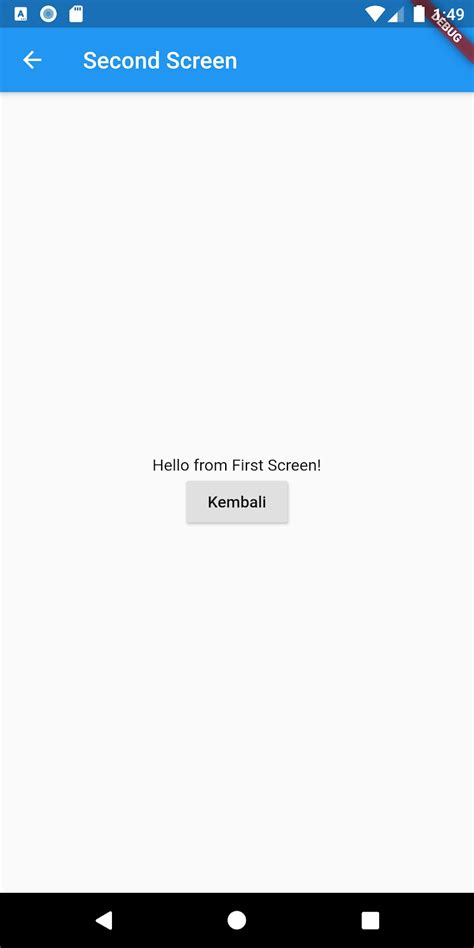Screen dimensions: 474x948
Task: Tap the Android home circle button
Action: tap(237, 920)
